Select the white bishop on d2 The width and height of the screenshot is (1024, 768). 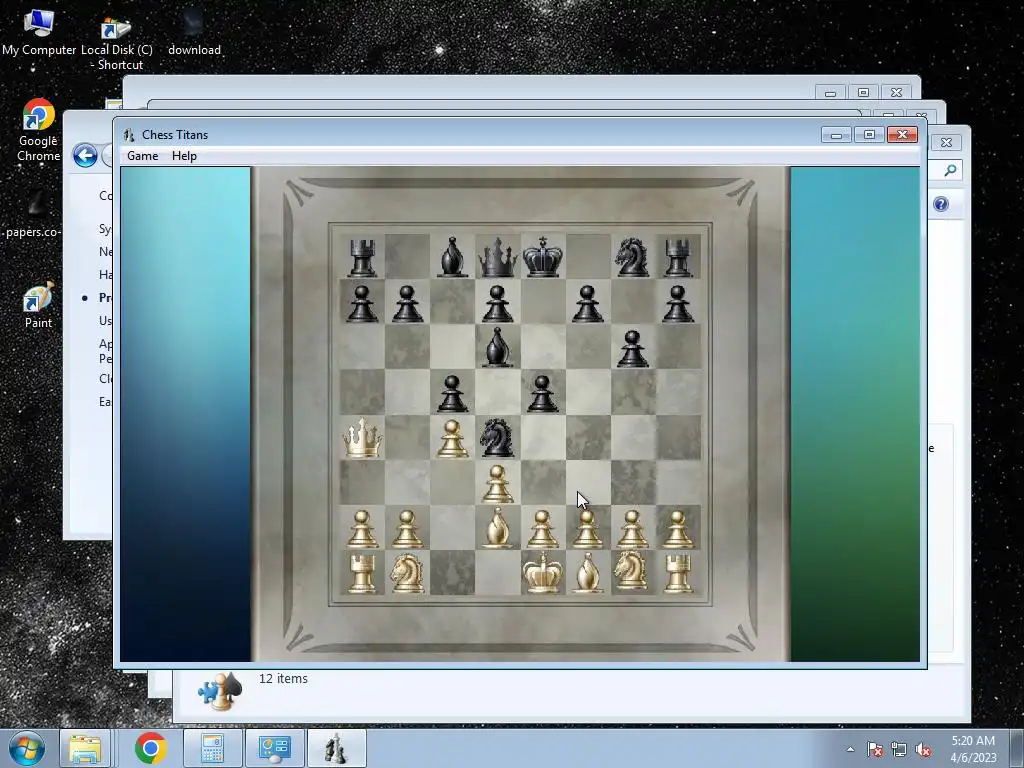tap(498, 528)
